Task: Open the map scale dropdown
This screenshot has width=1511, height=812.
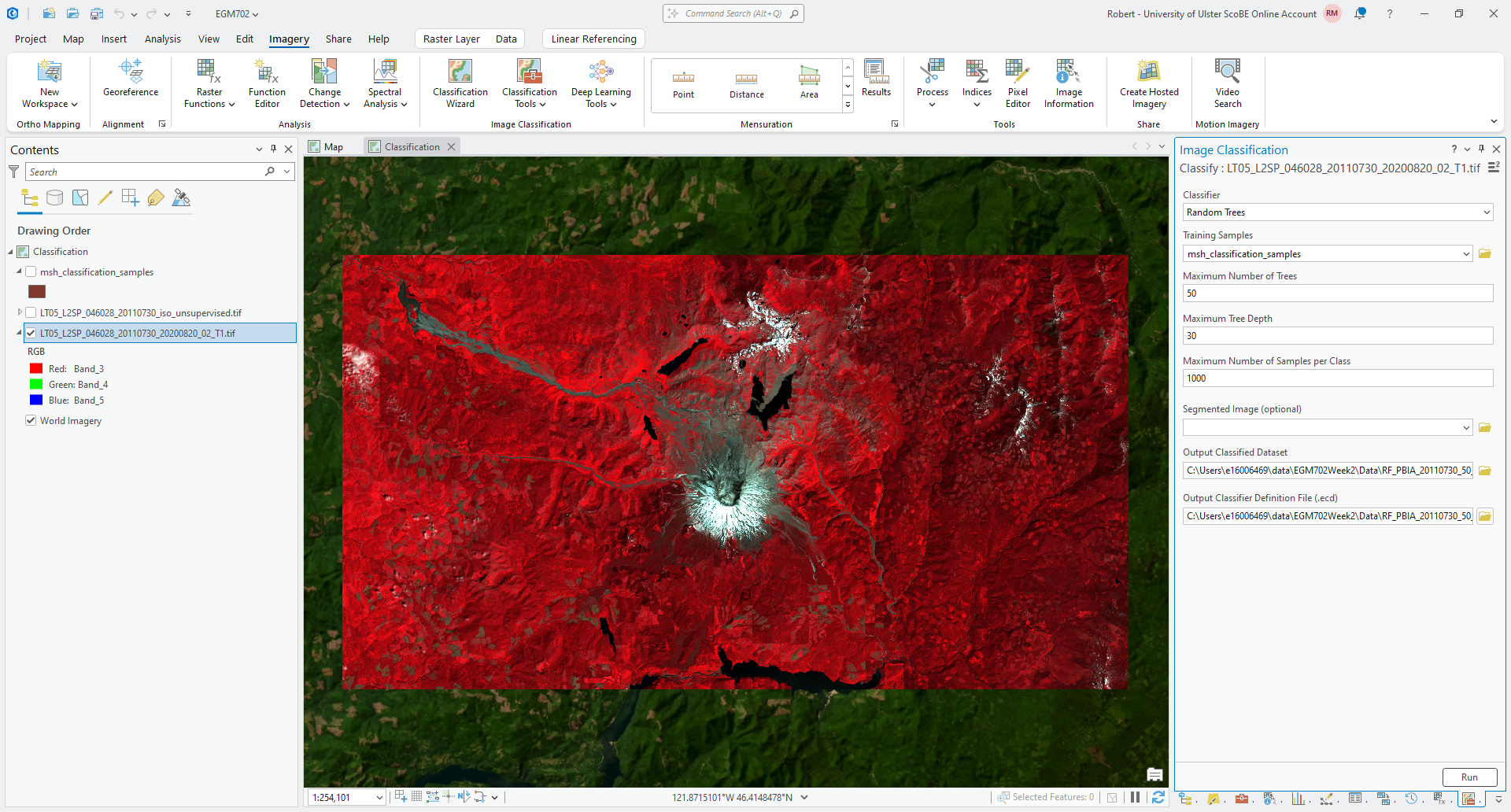Action: 379,798
